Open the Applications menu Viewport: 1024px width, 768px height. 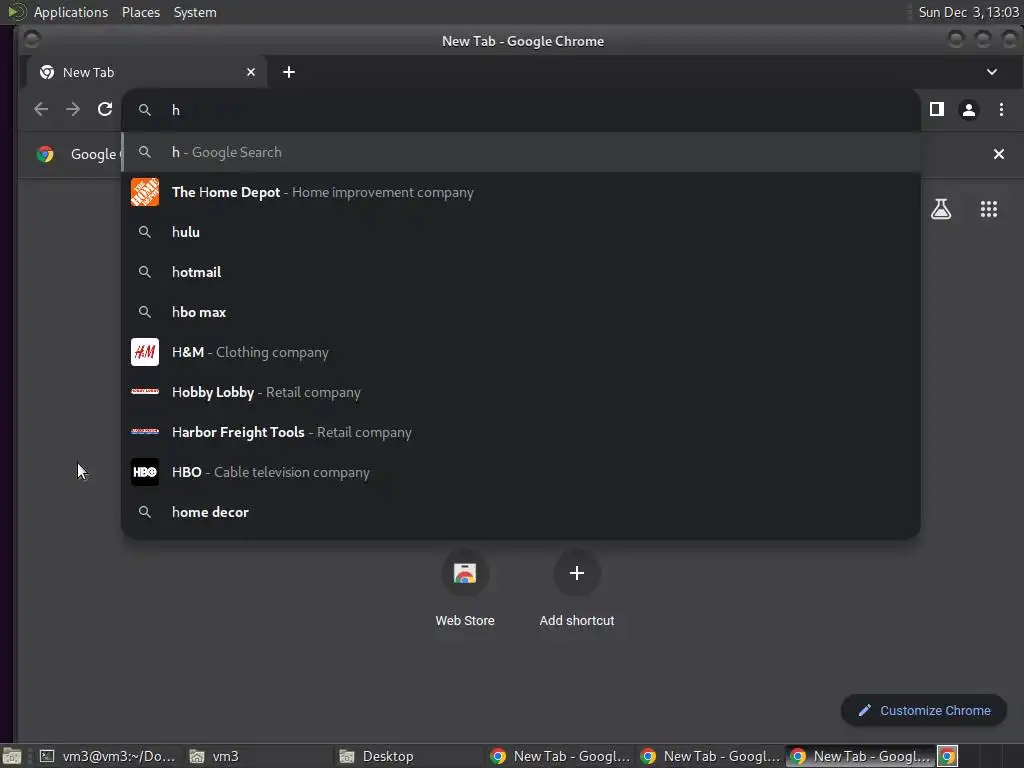point(71,12)
